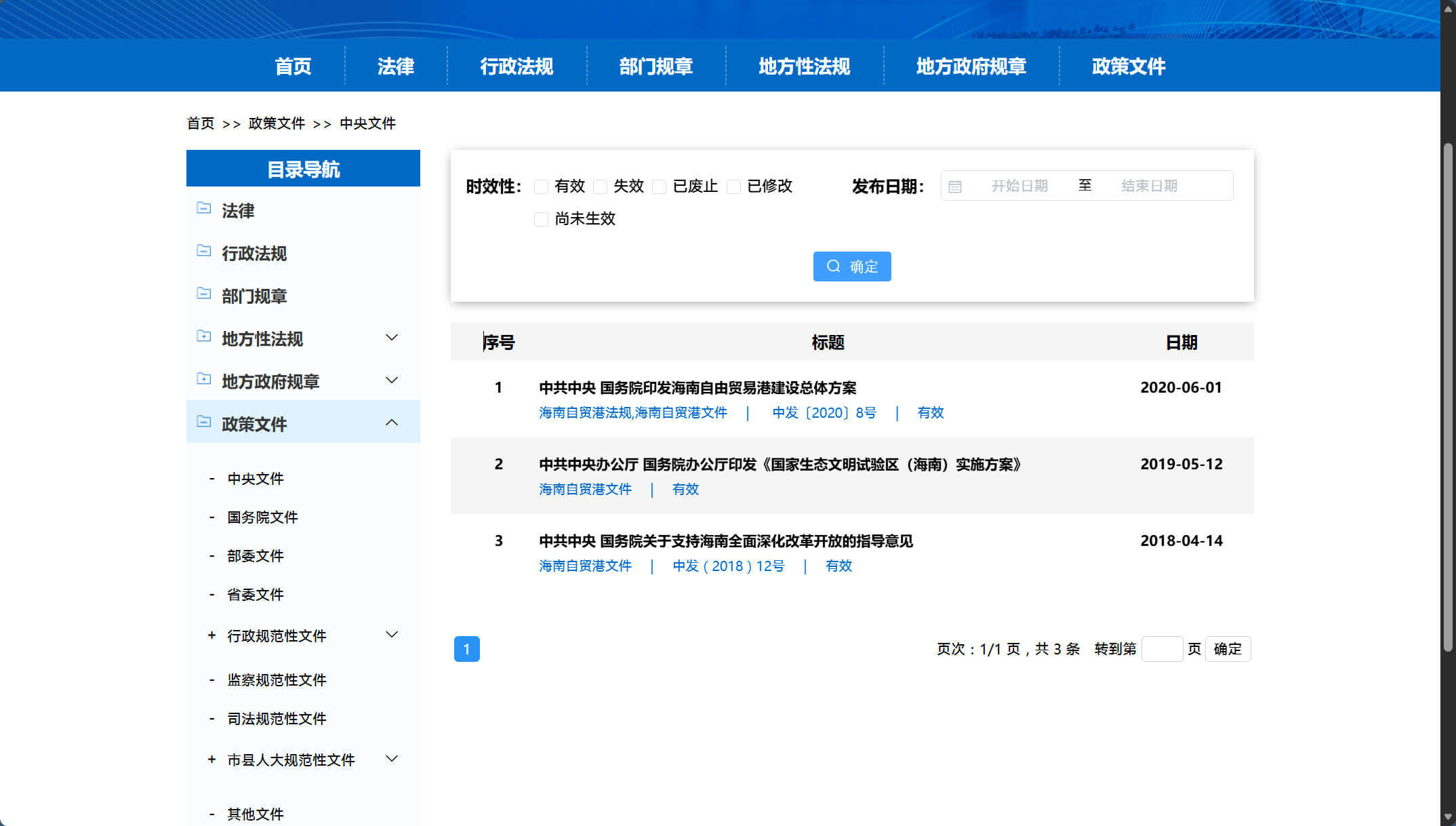
Task: Go to 地方政府规章 top navigation tab
Action: point(971,66)
